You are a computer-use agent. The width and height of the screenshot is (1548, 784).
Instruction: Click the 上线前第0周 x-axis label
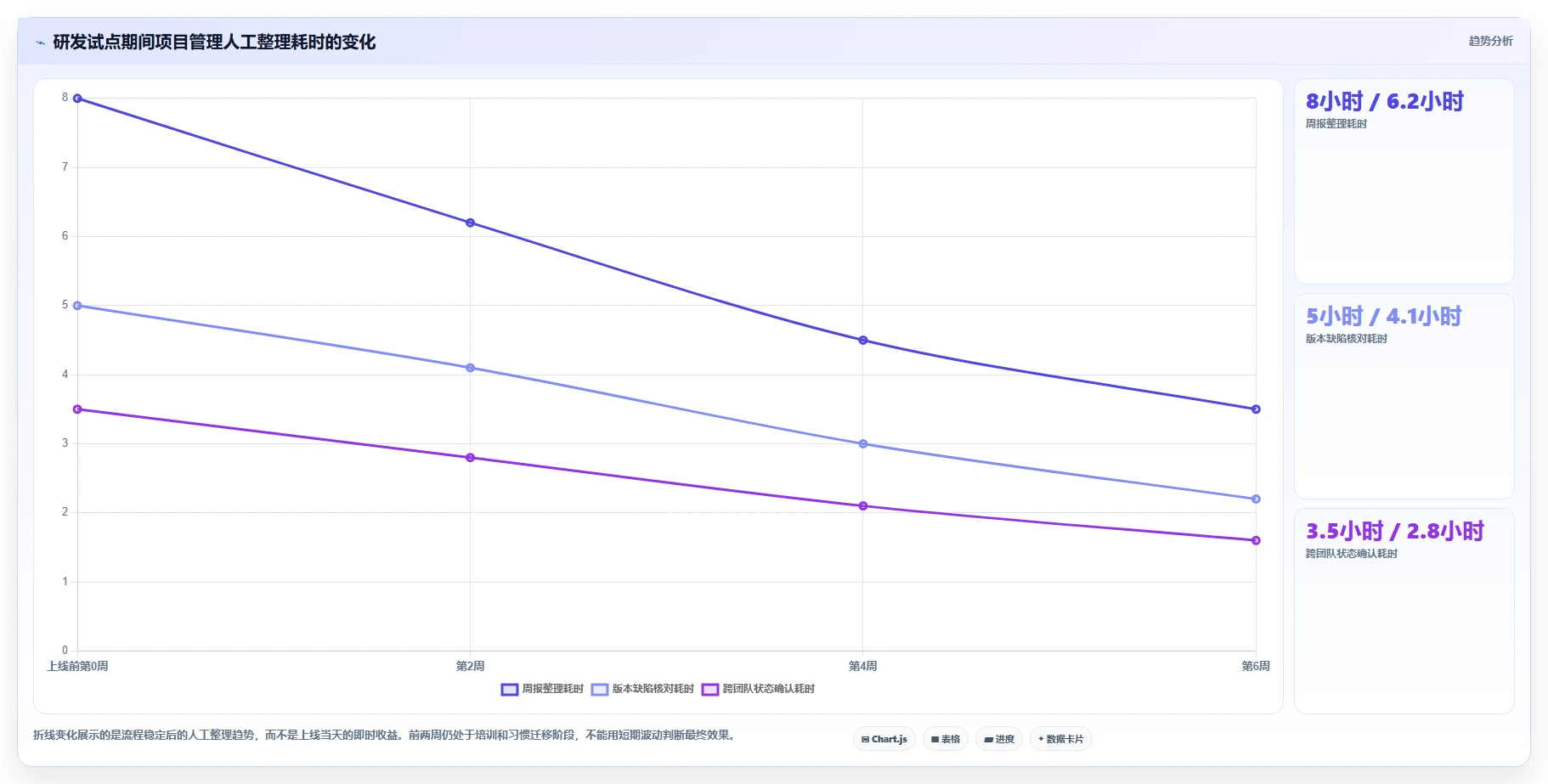[77, 666]
